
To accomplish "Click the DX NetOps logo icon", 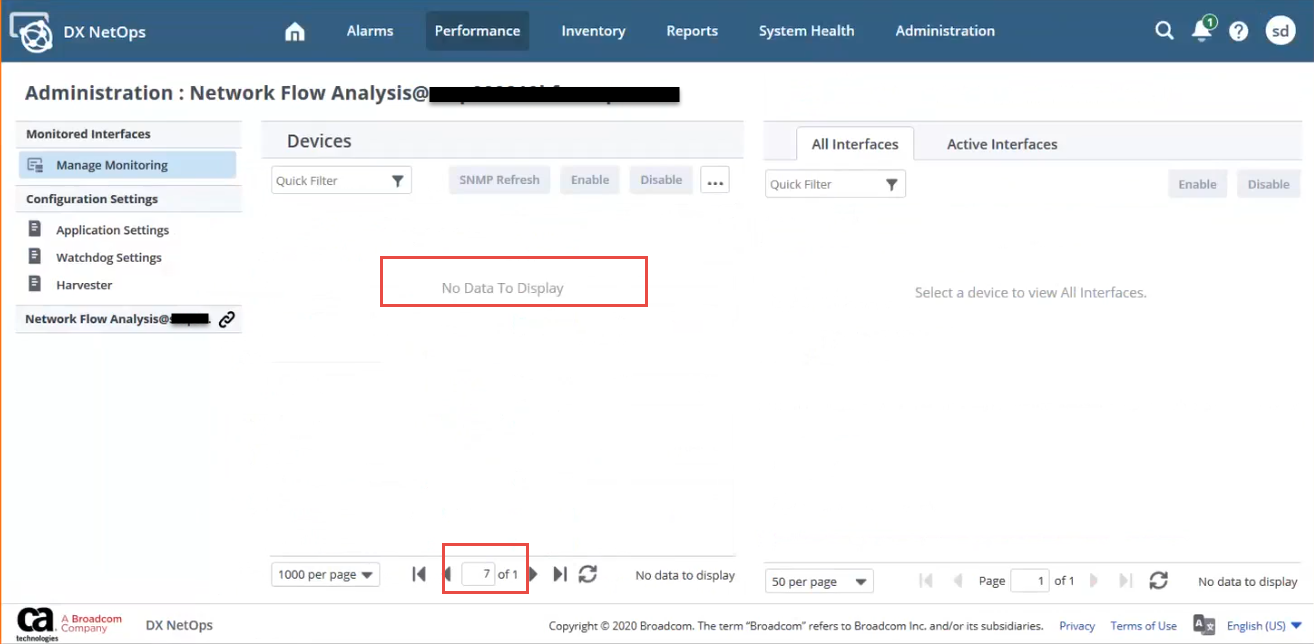I will click(x=31, y=32).
